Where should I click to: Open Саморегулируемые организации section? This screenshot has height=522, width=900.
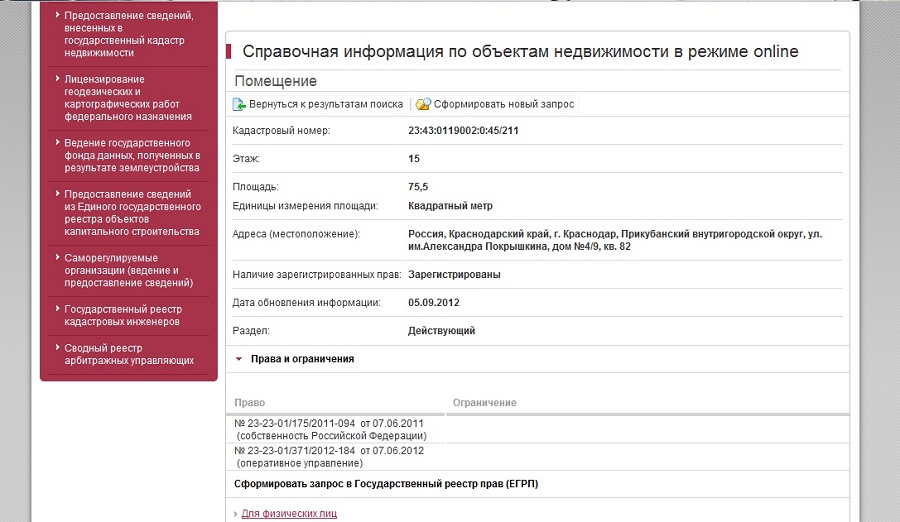point(128,270)
